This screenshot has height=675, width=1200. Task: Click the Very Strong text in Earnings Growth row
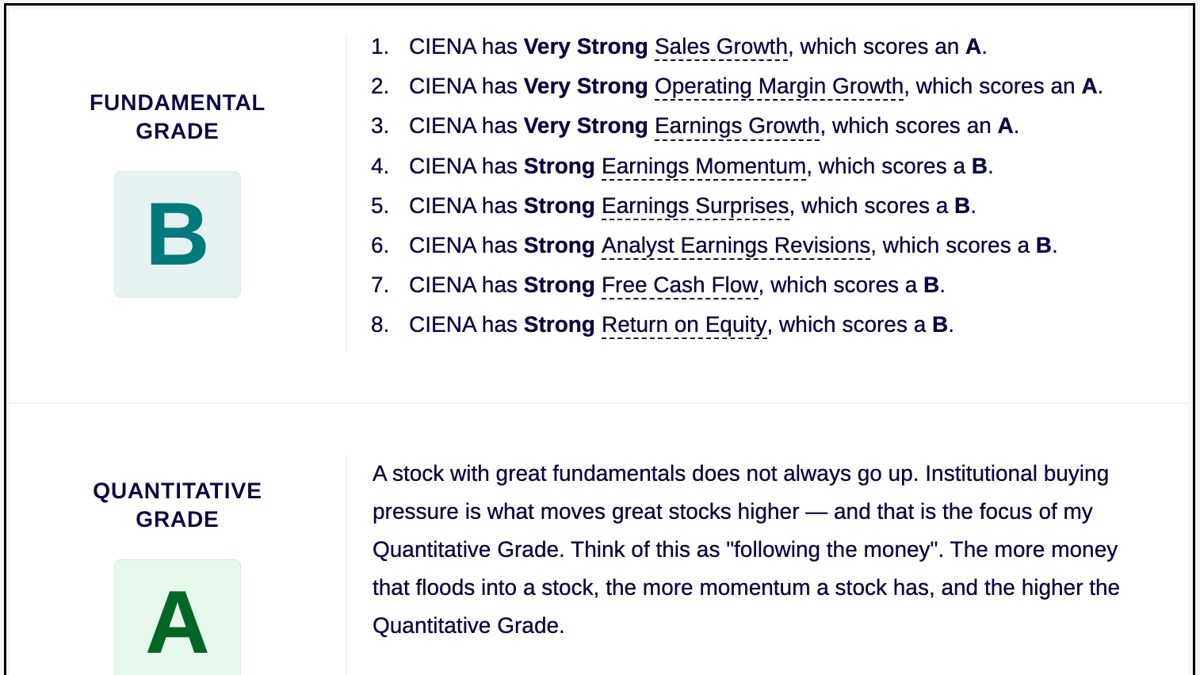(586, 127)
